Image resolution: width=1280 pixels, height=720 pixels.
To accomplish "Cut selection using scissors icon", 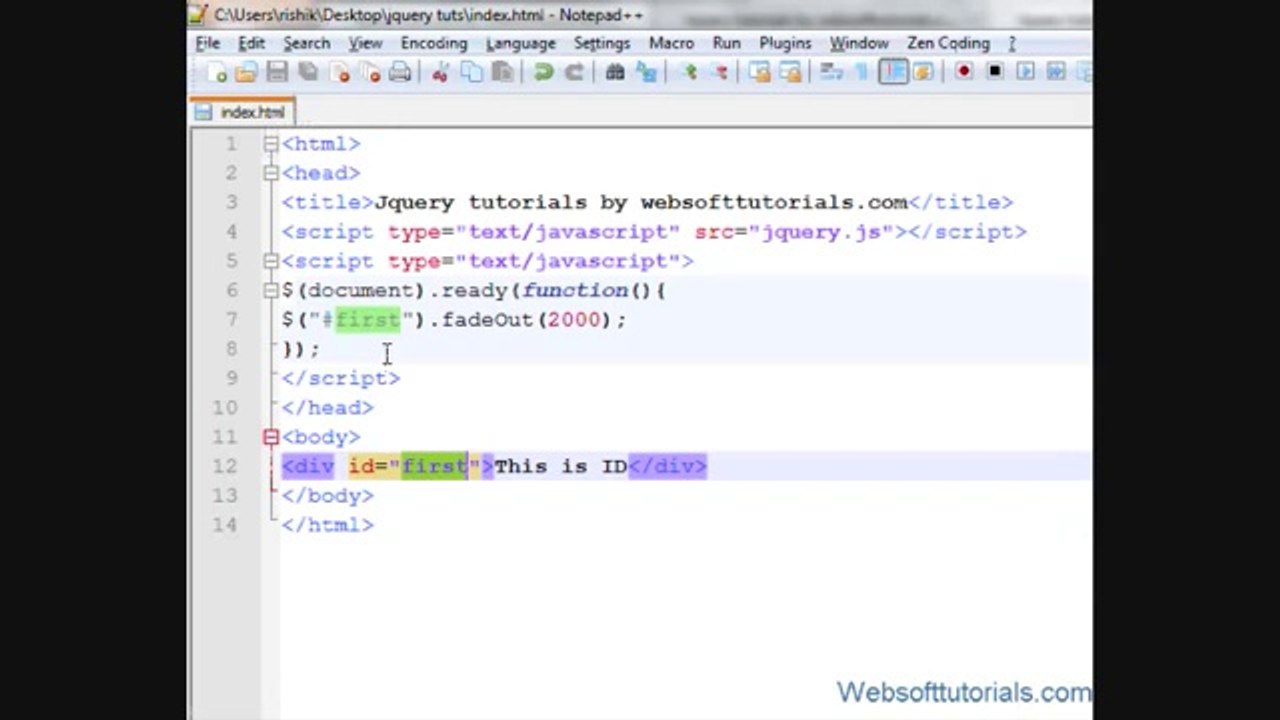I will click(440, 72).
